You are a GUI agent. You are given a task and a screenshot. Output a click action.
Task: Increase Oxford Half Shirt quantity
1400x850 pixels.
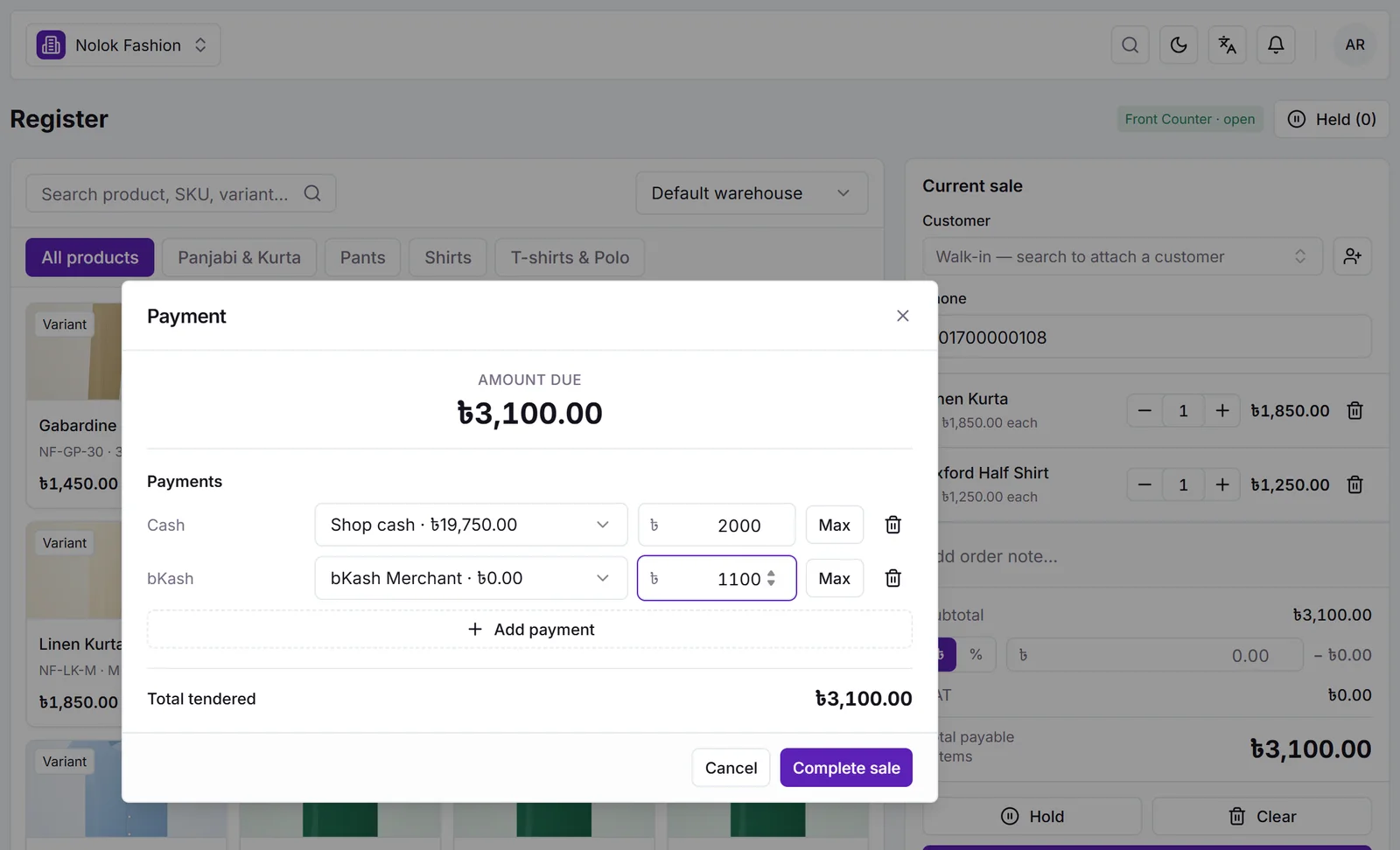1222,484
